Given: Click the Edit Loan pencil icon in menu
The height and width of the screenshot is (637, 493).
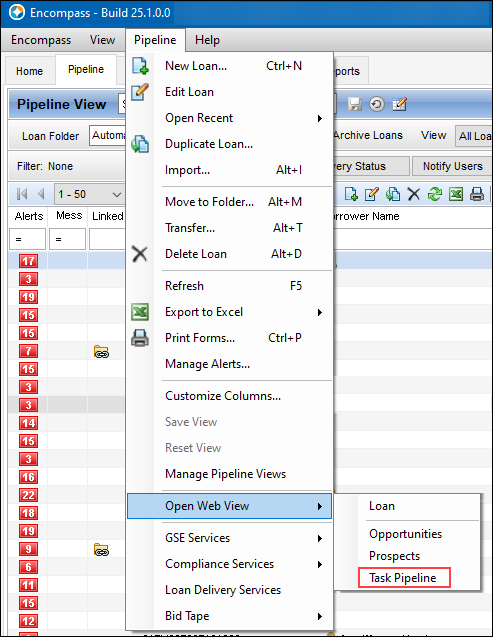Looking at the screenshot, I should tap(140, 92).
